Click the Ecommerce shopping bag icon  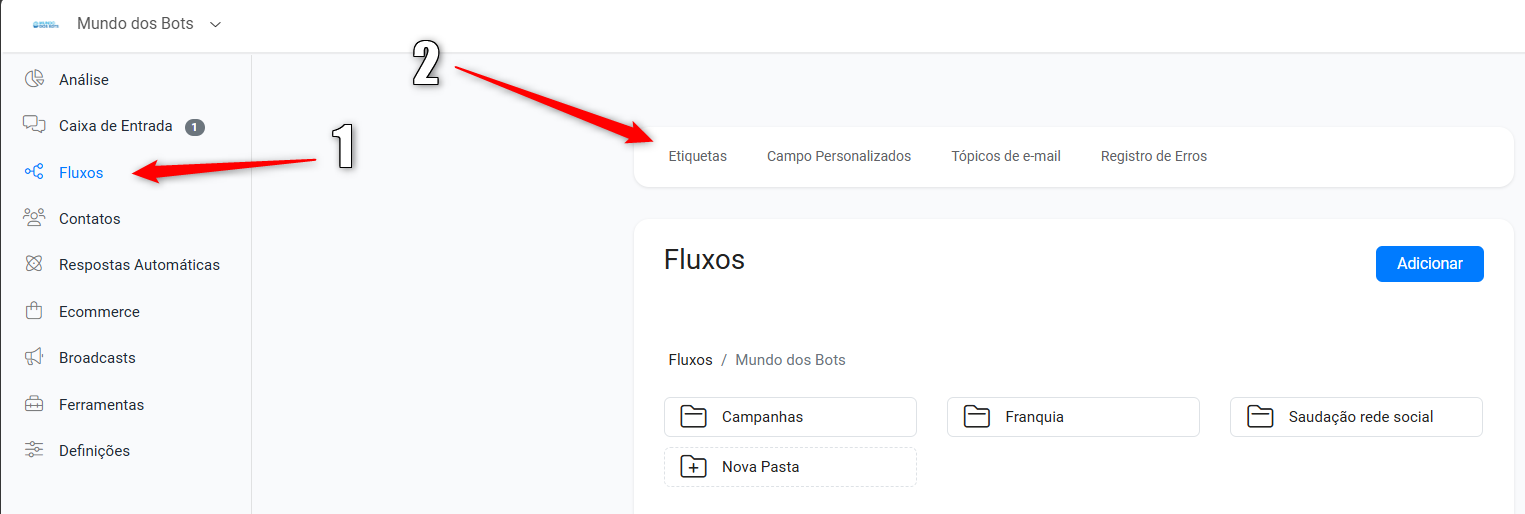(x=35, y=311)
